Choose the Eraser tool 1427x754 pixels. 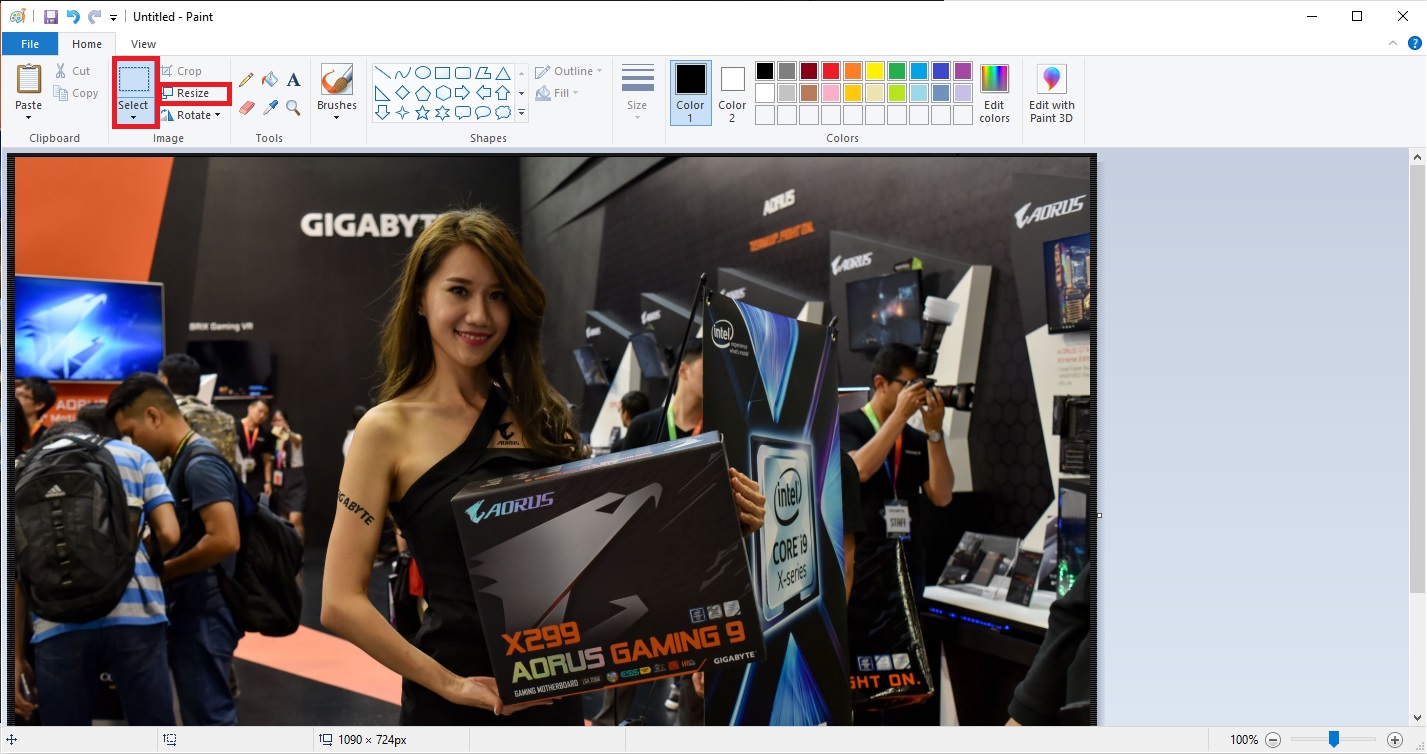pyautogui.click(x=246, y=107)
